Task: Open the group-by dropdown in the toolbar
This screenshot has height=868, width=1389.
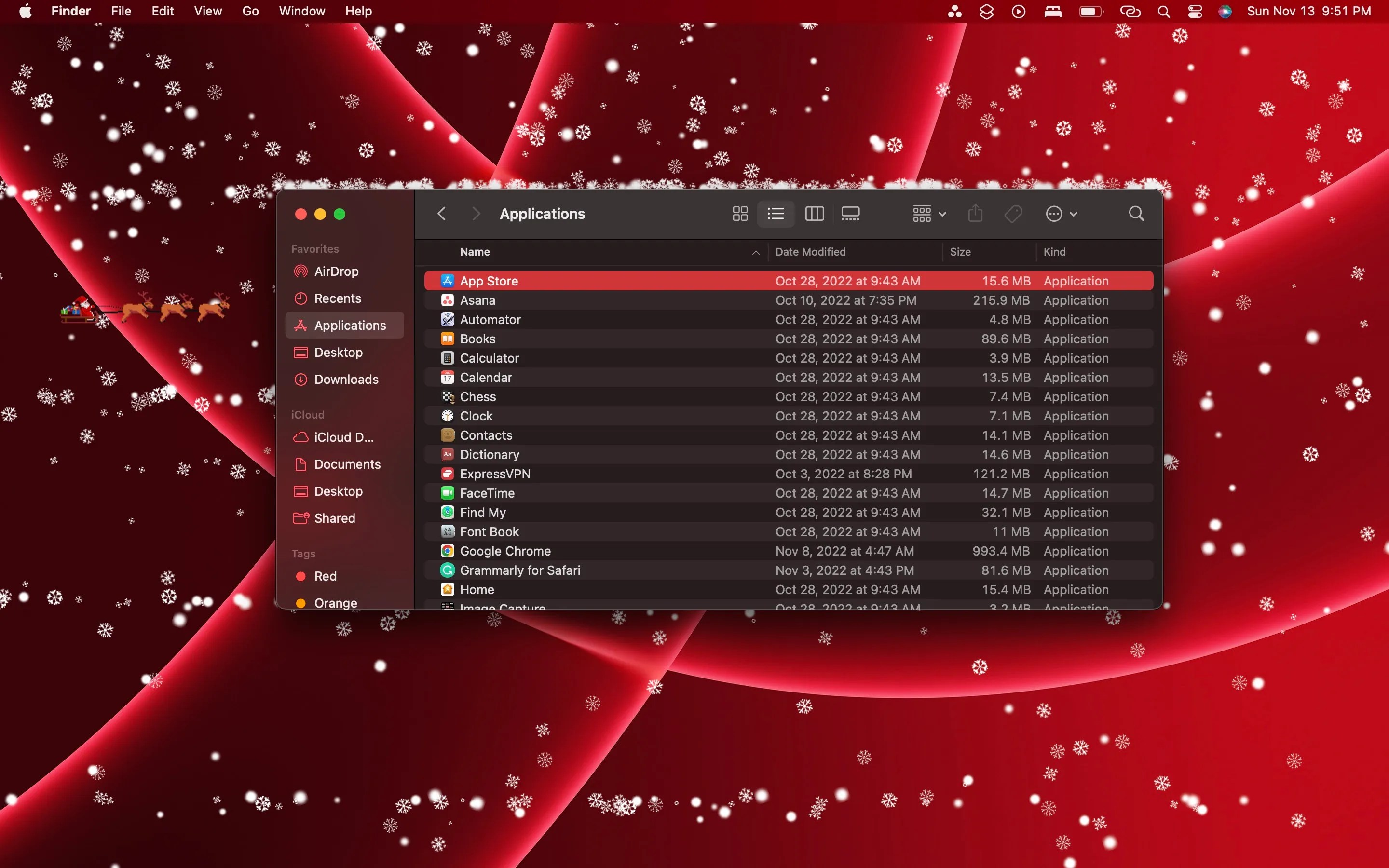Action: click(926, 214)
